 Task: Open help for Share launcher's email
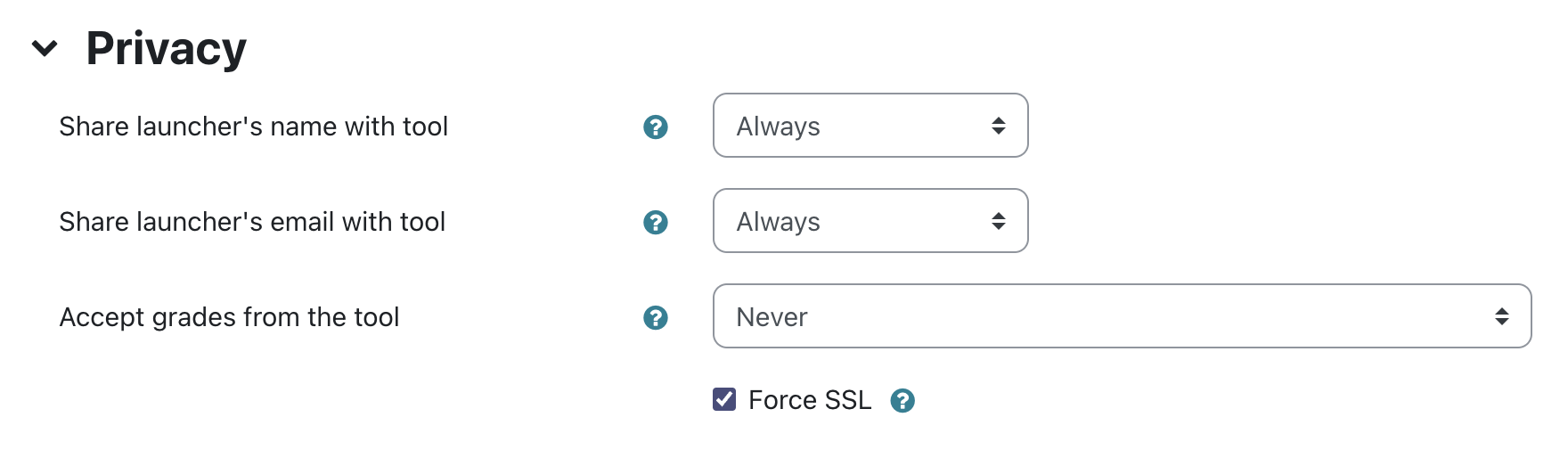[656, 222]
